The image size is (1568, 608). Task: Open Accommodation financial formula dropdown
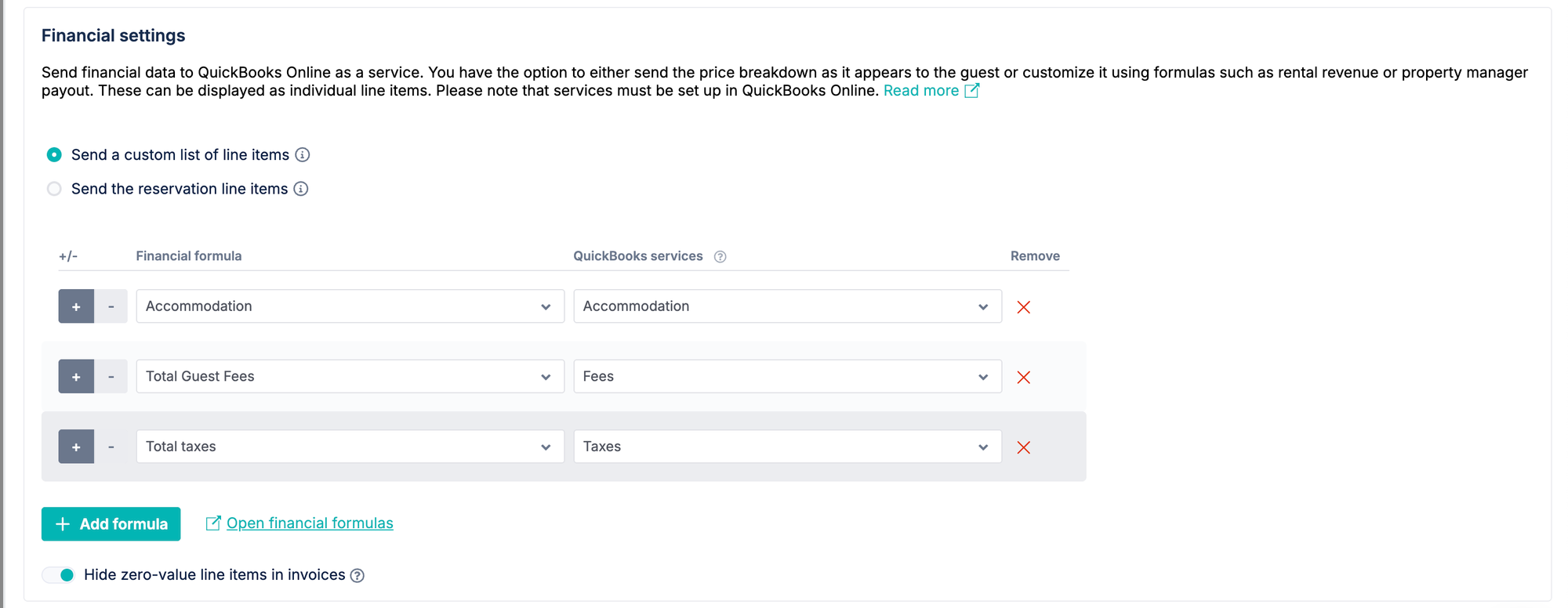tap(350, 306)
